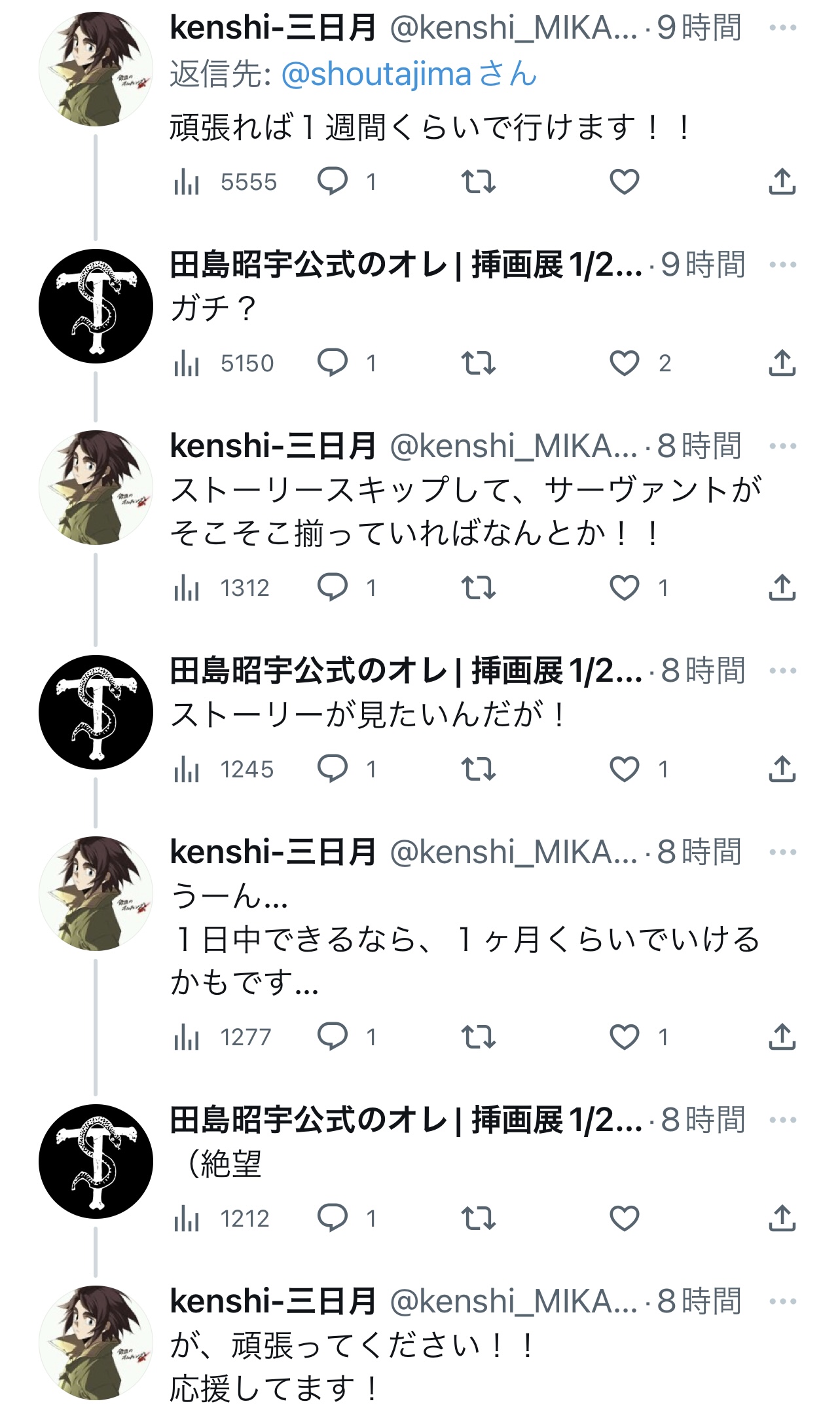Open more options on the 頑張れば１週間 tweet
This screenshot has height=1412, width=840.
tap(782, 28)
